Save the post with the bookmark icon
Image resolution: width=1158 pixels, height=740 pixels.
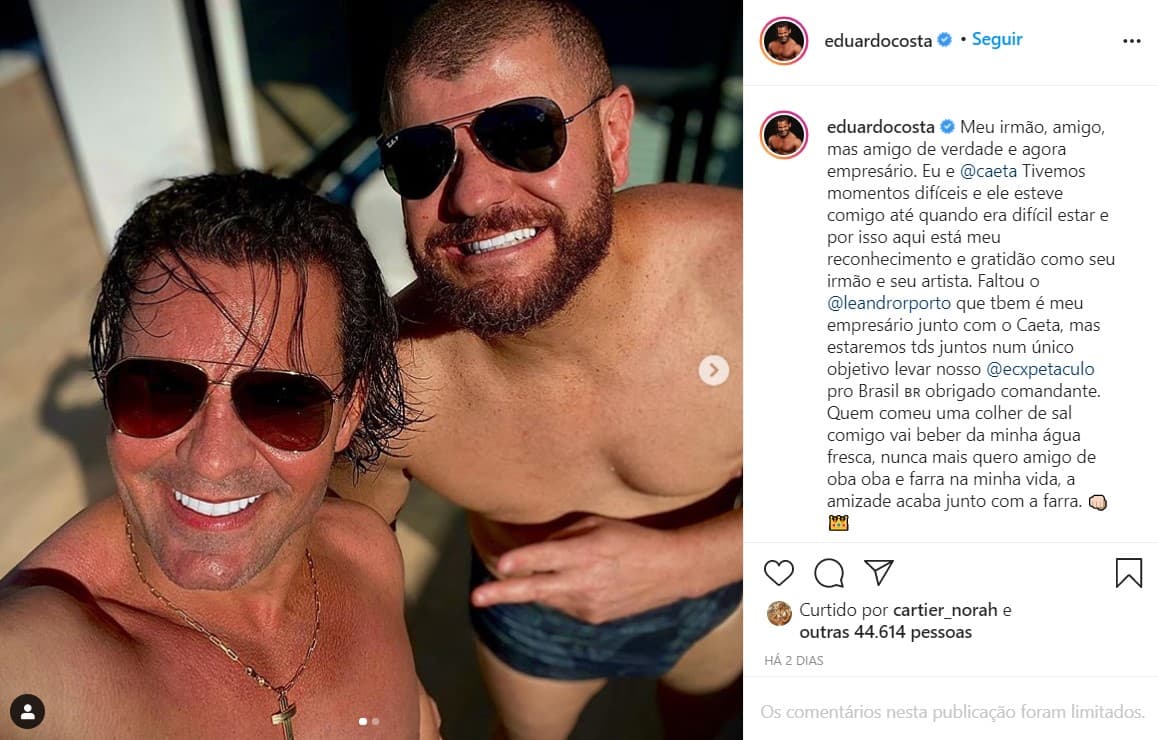pos(1128,573)
